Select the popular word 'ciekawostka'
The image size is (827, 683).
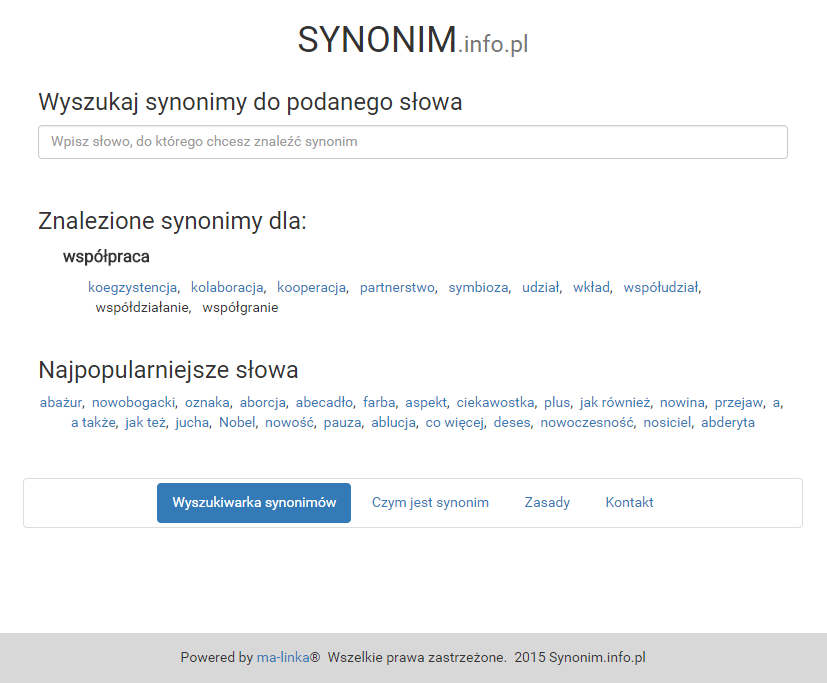point(495,403)
